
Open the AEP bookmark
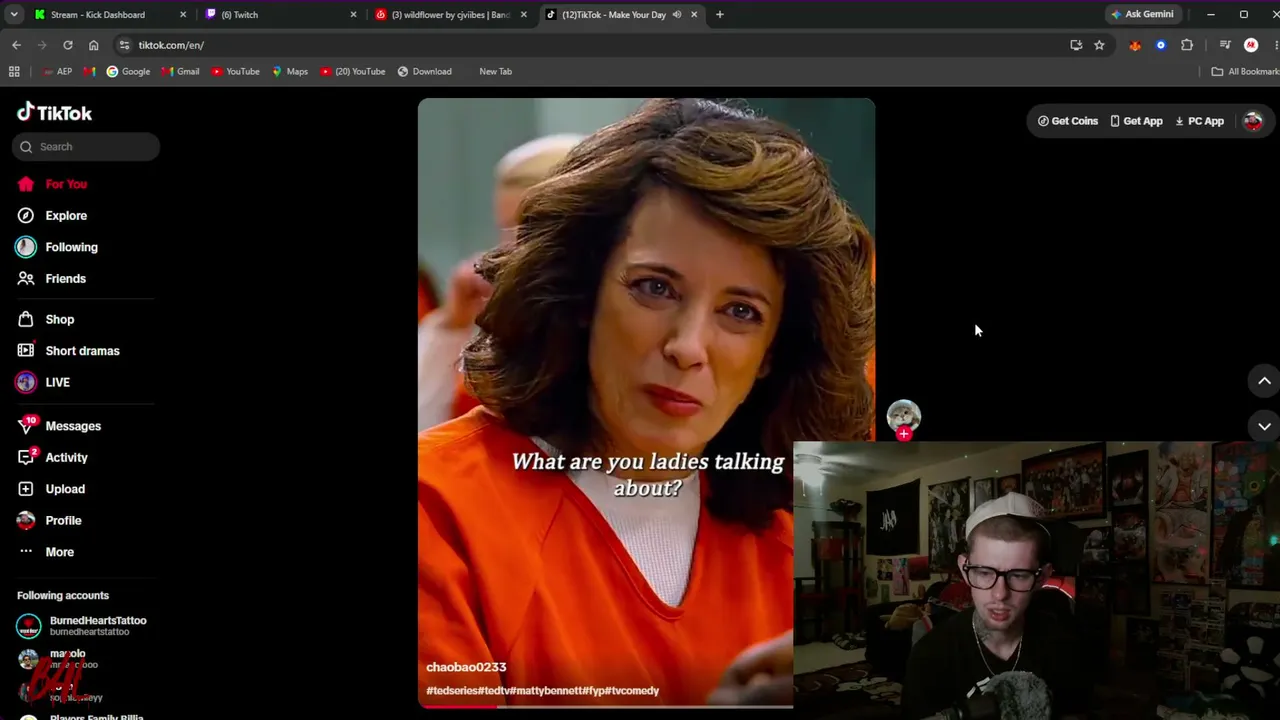click(x=57, y=72)
